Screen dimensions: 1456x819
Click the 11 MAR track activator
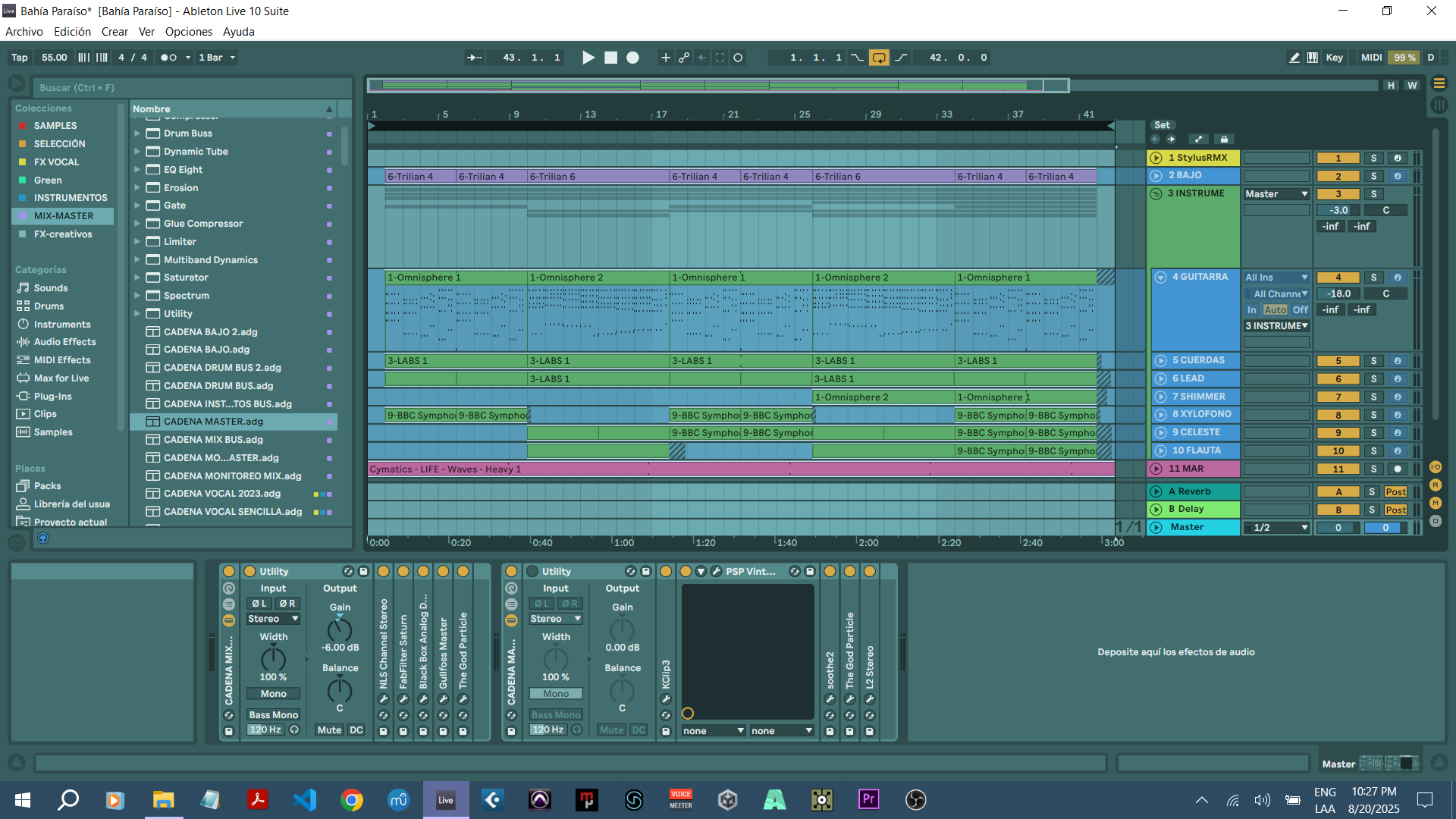click(x=1338, y=469)
